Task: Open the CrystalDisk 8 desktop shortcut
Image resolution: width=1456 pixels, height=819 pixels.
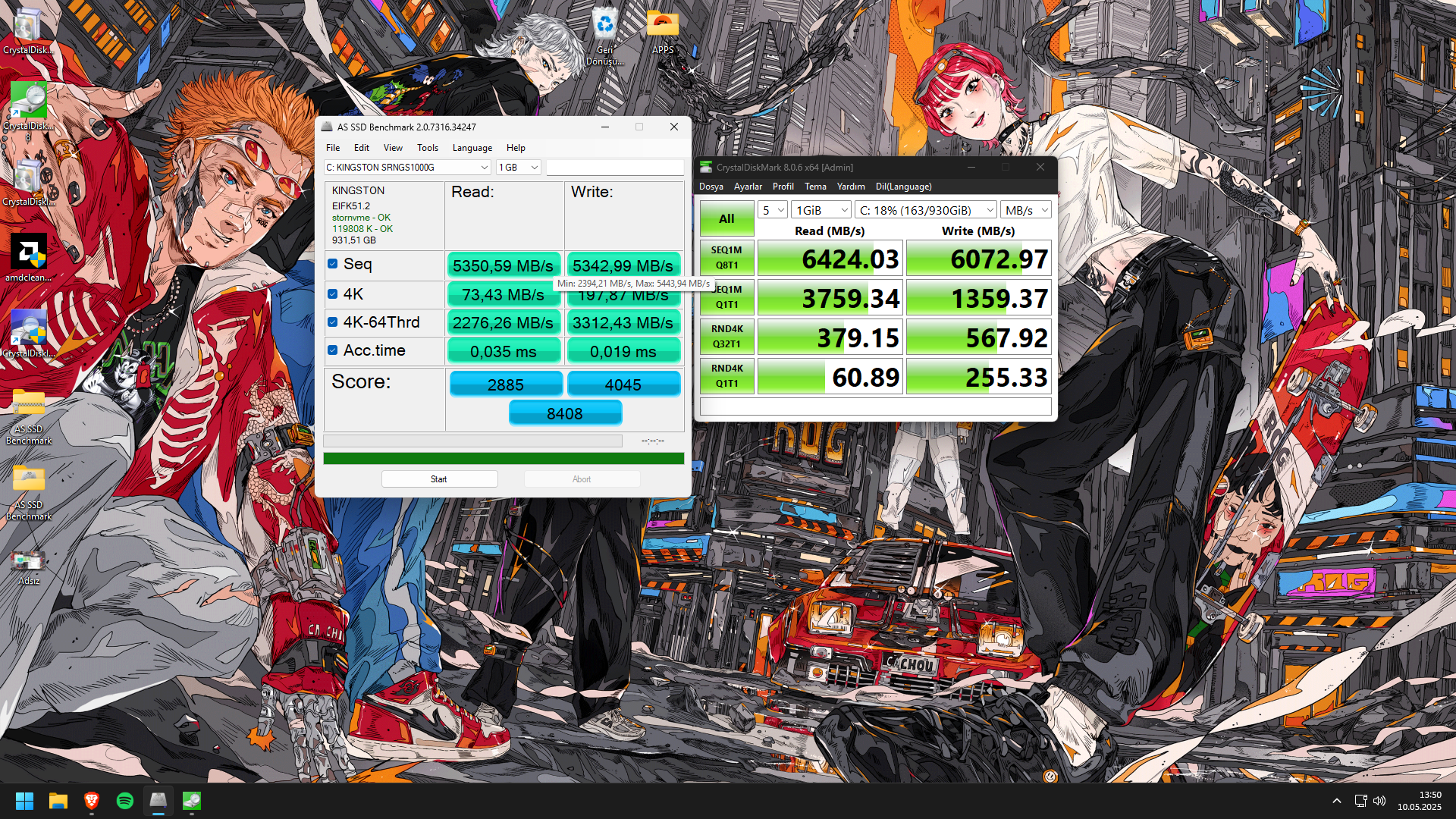Action: [x=29, y=111]
